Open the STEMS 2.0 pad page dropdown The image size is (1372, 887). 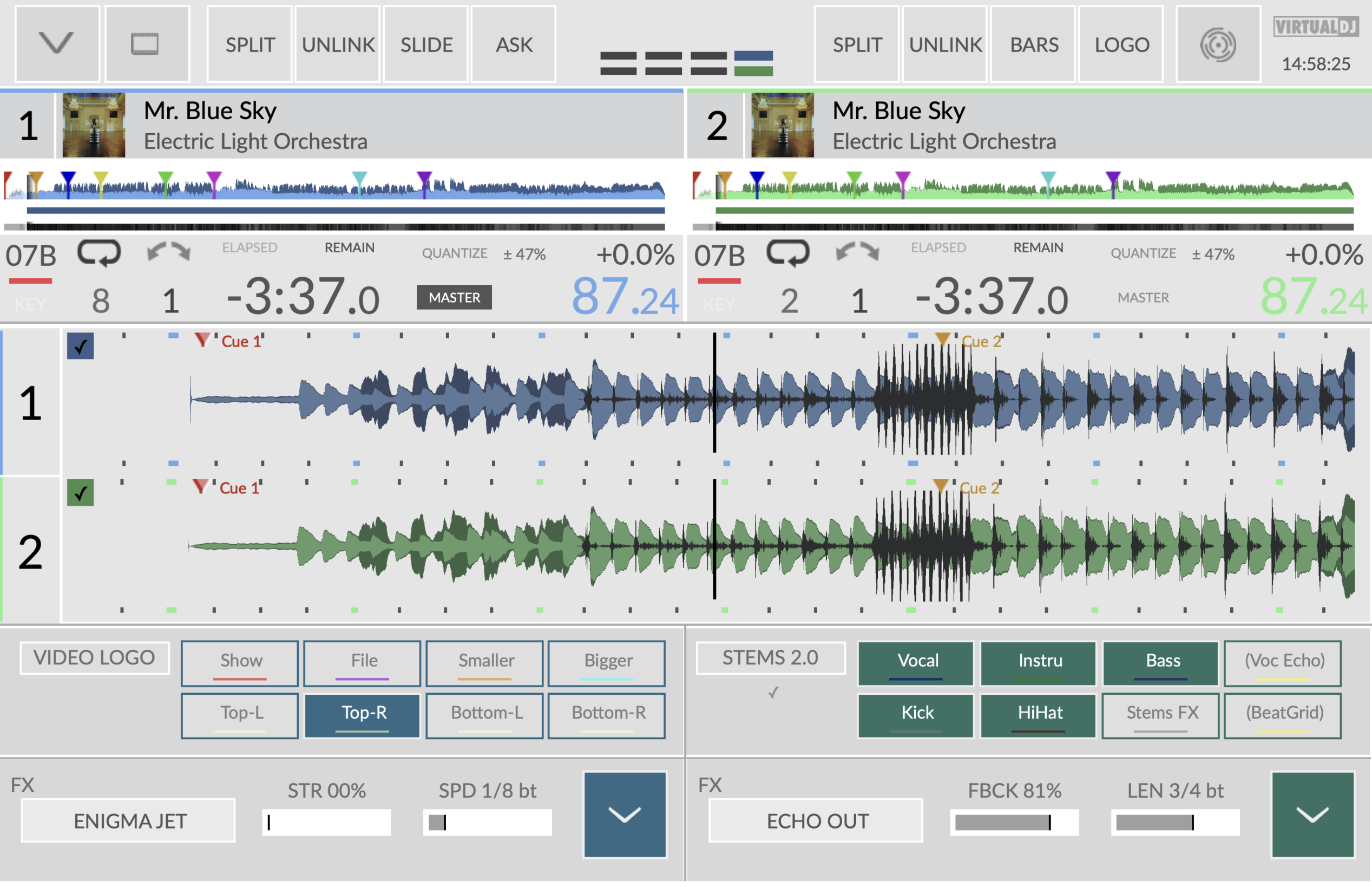[771, 658]
